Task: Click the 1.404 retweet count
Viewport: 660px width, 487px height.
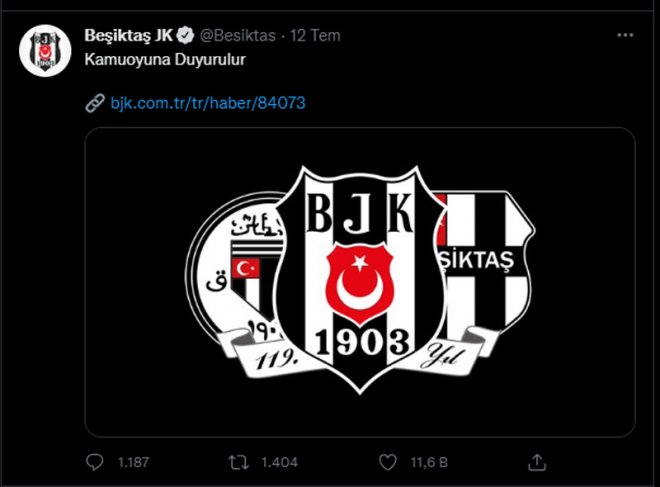Action: coord(281,463)
